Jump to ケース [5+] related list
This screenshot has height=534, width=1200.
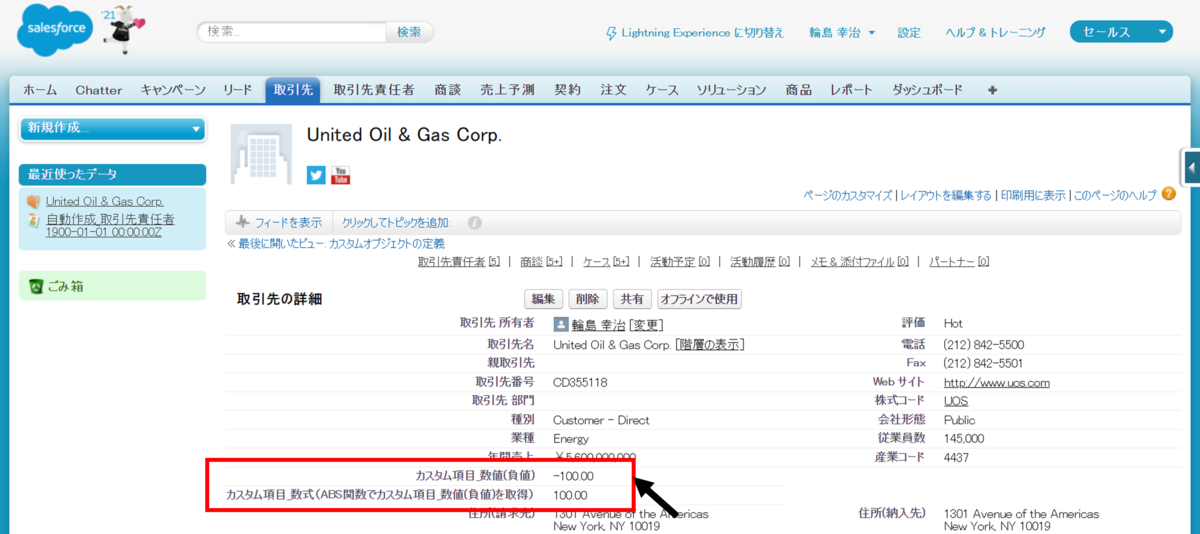point(606,262)
